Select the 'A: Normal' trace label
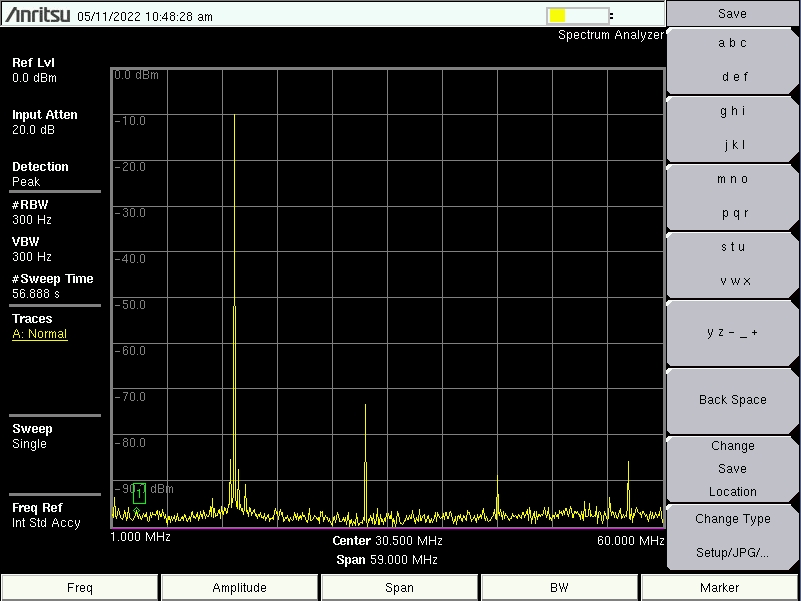Viewport: 801px width, 601px height. [x=40, y=334]
